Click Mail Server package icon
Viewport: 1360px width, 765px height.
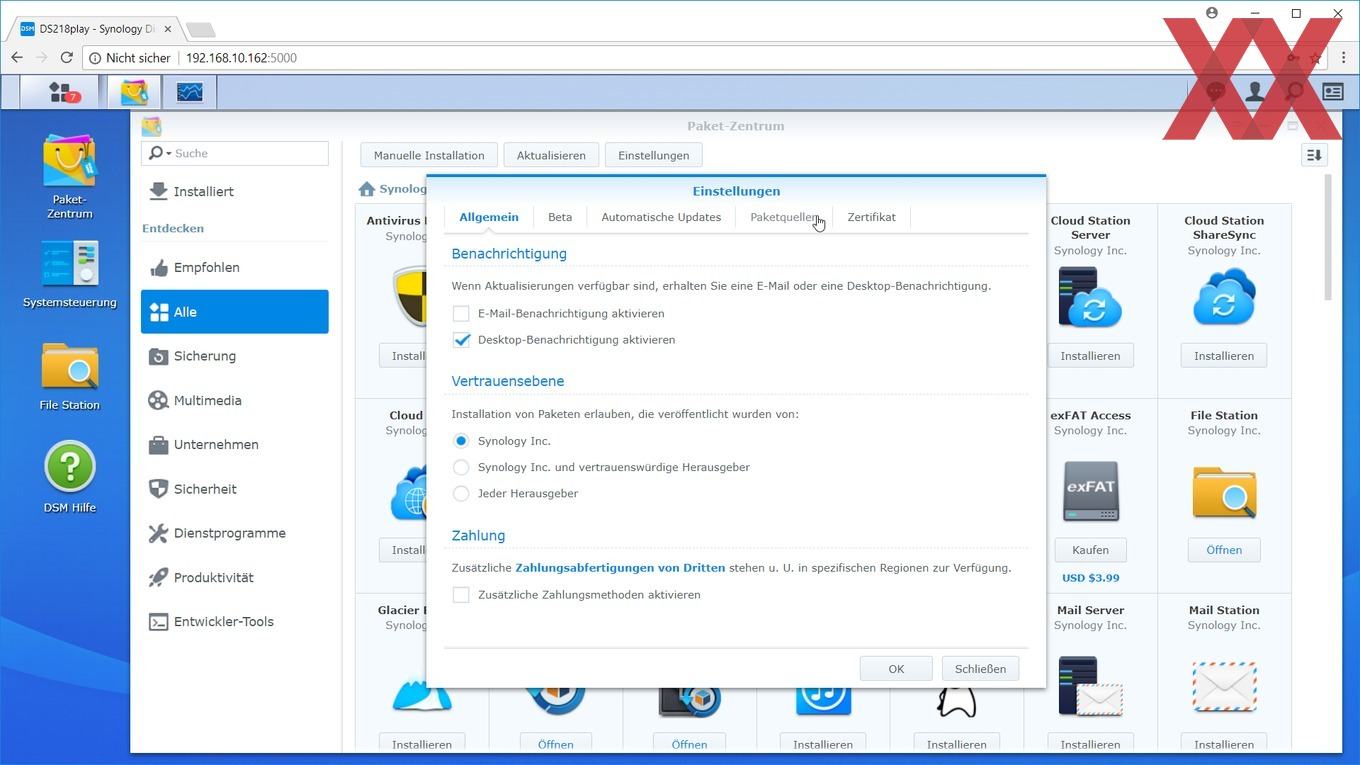coord(1090,686)
